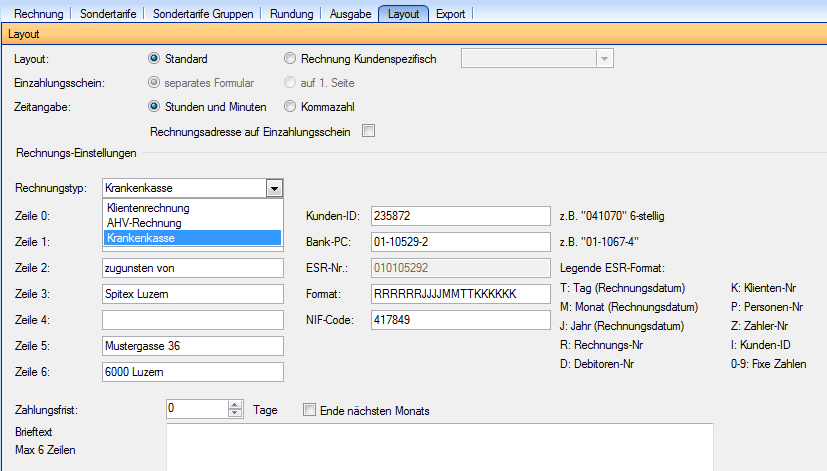Click the Kunden-ID input field
The image size is (827, 471).
coord(459,215)
